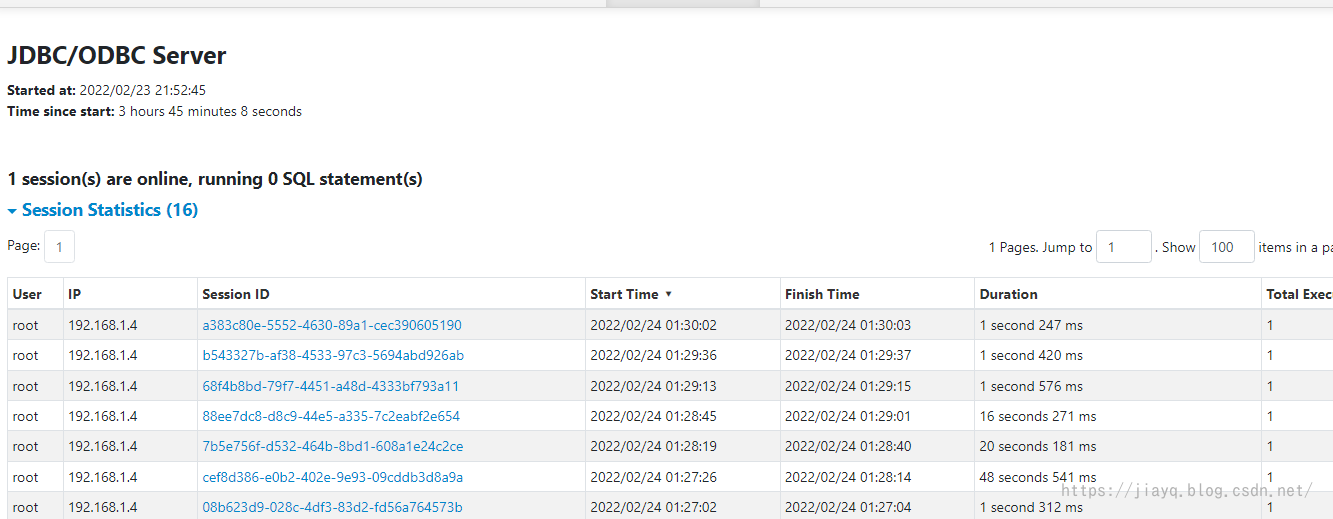Open page 1 in pagination
Viewport: 1333px width, 519px height.
pyautogui.click(x=59, y=246)
